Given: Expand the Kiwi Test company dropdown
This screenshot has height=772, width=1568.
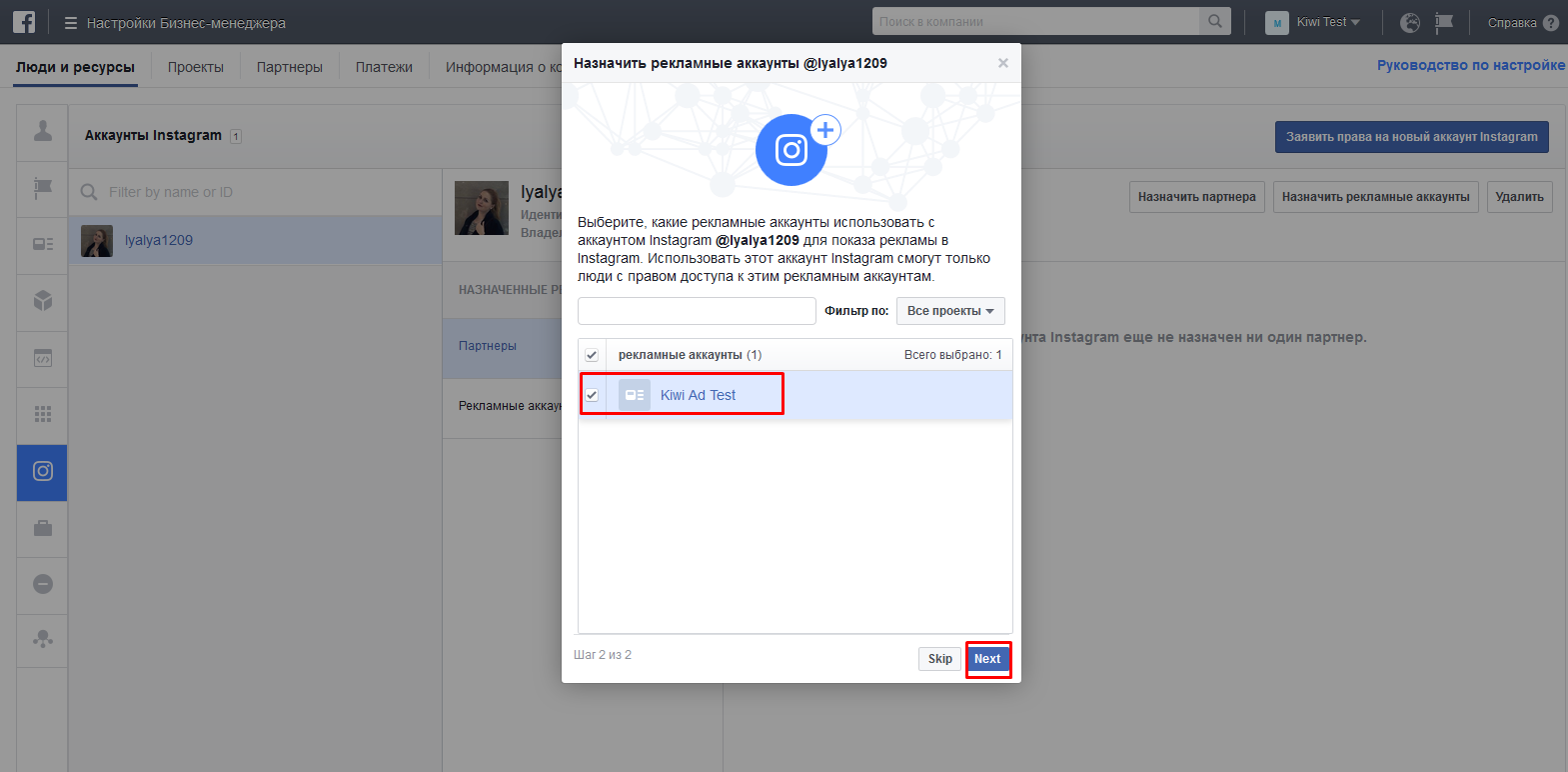Looking at the screenshot, I should click(1328, 22).
